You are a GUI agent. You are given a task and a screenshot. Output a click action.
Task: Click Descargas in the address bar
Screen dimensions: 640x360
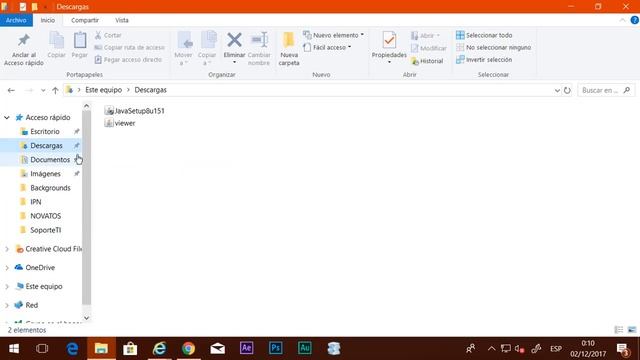pyautogui.click(x=151, y=90)
